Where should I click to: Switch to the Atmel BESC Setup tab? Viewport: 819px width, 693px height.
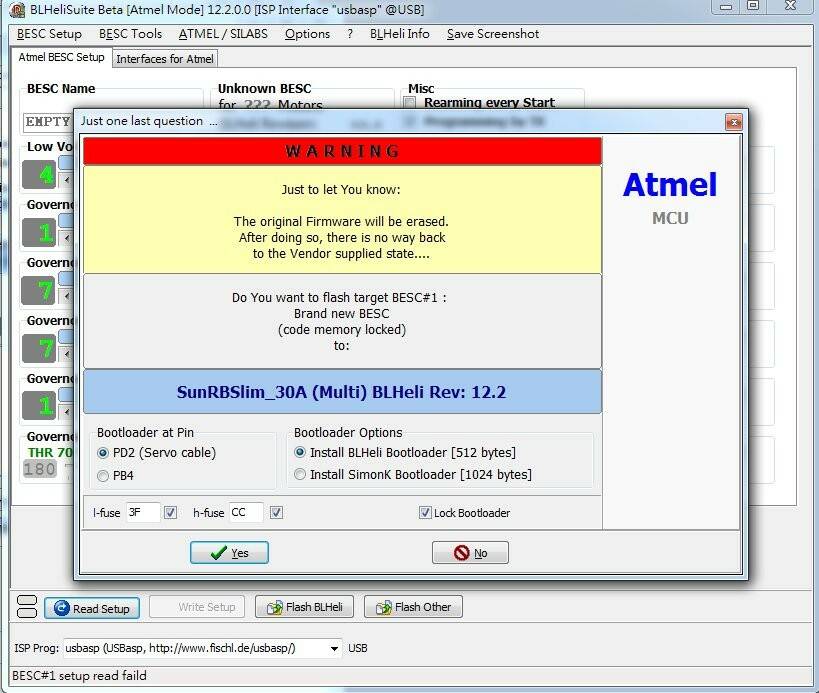coord(61,57)
